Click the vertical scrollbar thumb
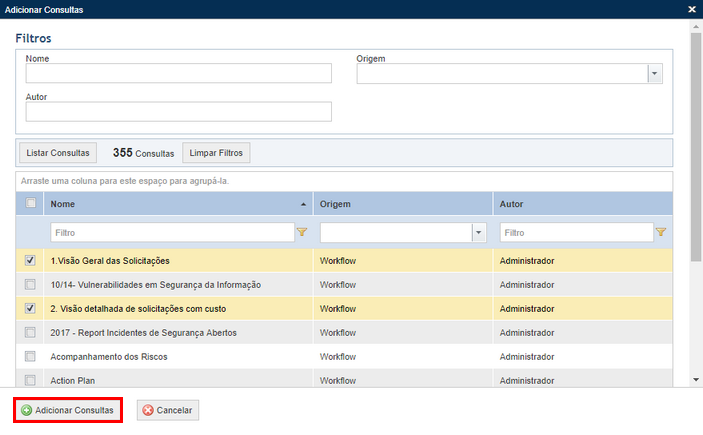The width and height of the screenshot is (703, 435). tap(696, 147)
